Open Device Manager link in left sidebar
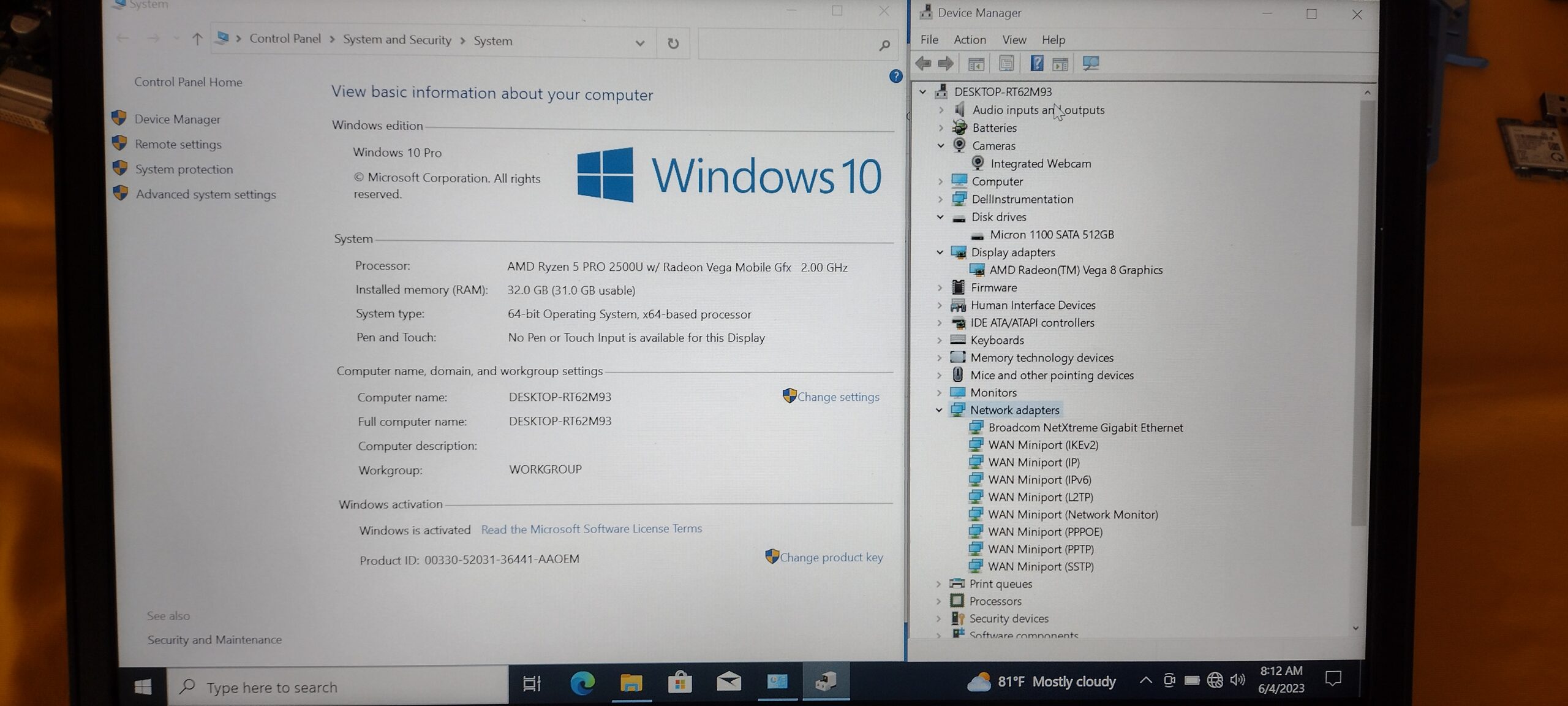The height and width of the screenshot is (706, 1568). tap(177, 120)
